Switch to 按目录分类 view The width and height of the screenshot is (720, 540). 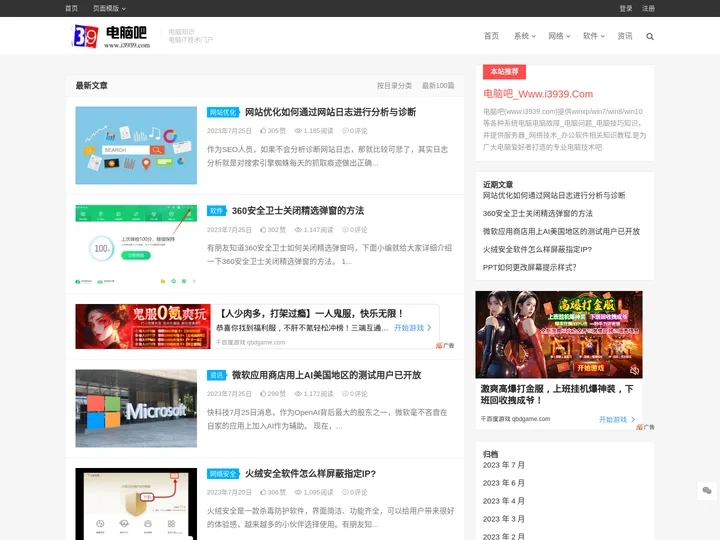pyautogui.click(x=394, y=86)
